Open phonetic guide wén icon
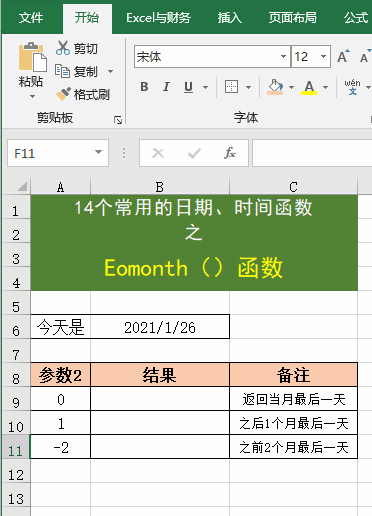The height and width of the screenshot is (516, 372). 352,87
